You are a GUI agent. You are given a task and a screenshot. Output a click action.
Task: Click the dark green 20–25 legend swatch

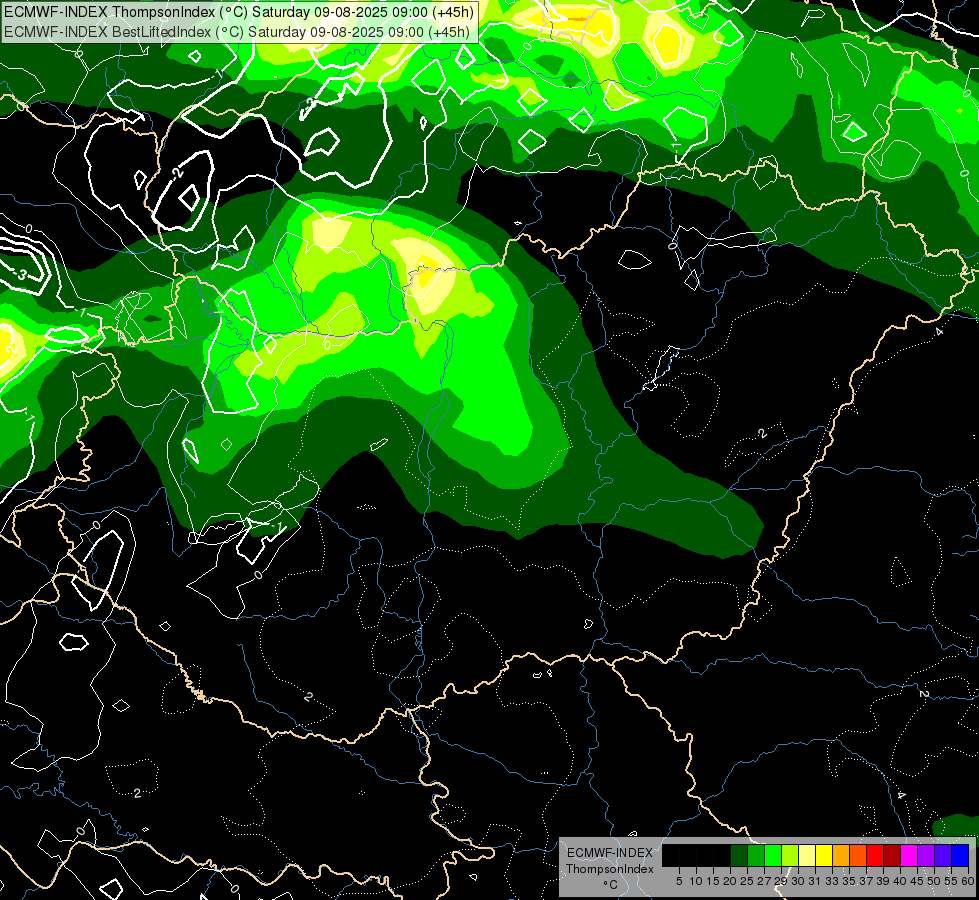(x=739, y=855)
